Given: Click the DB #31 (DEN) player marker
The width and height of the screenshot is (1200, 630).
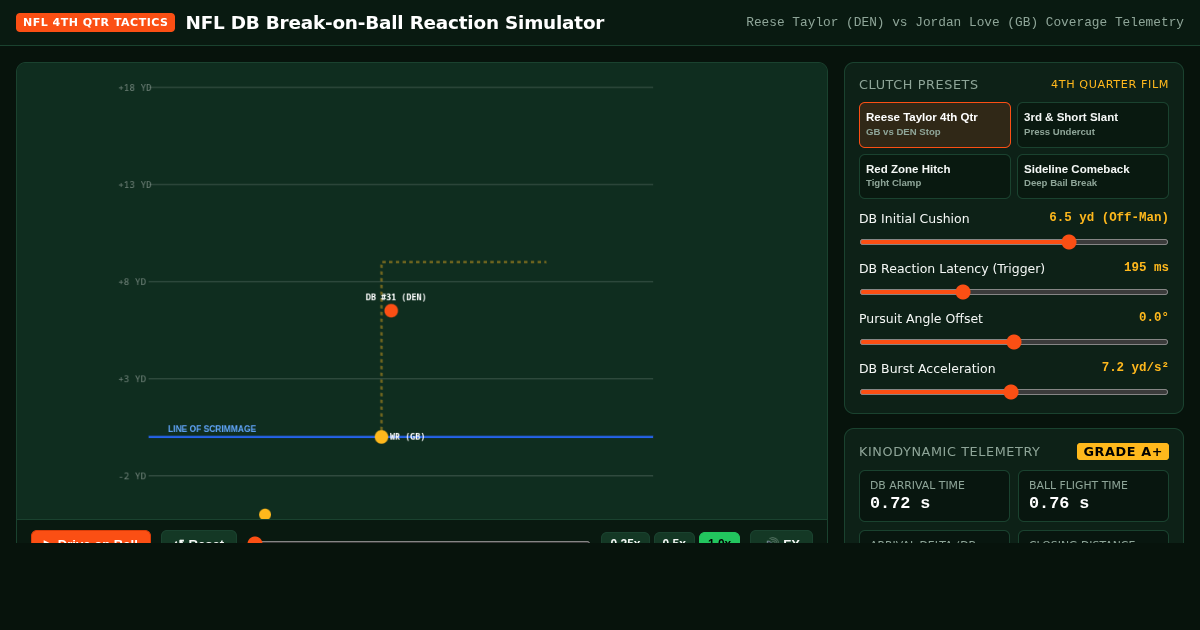Looking at the screenshot, I should [391, 311].
